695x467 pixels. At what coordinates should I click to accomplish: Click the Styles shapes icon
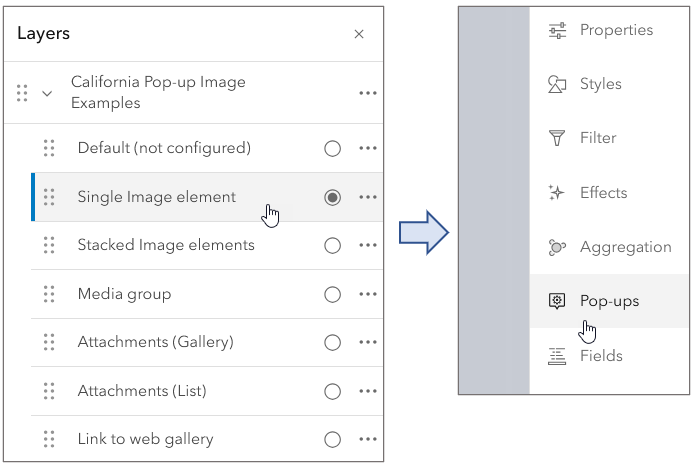pyautogui.click(x=557, y=85)
